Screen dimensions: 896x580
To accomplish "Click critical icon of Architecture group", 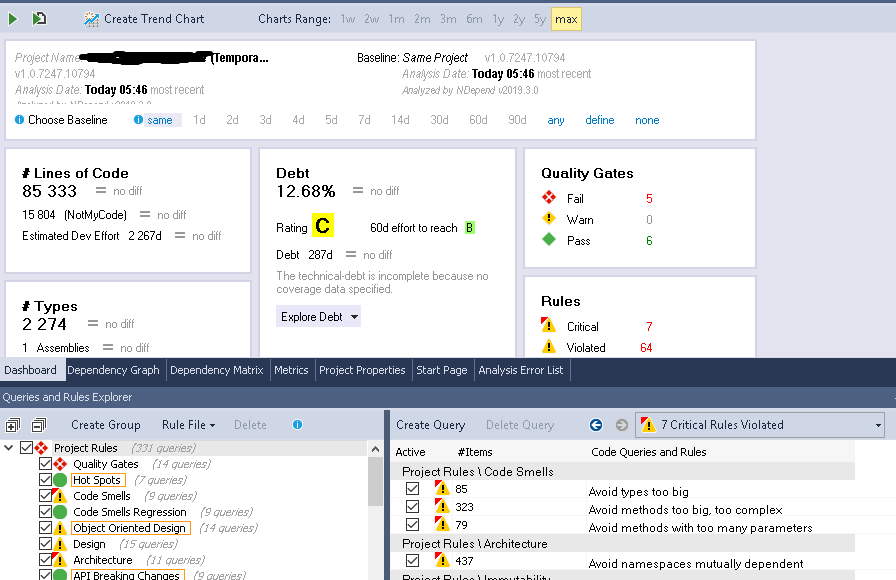I will [x=60, y=559].
